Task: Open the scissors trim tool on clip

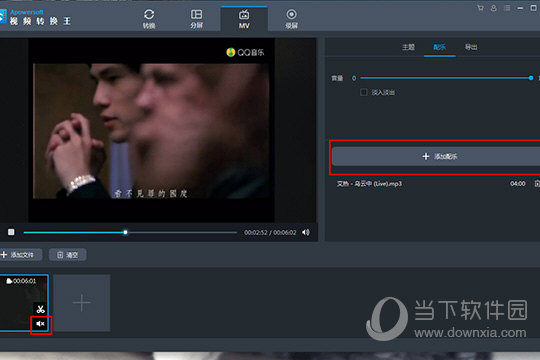Action: click(x=41, y=309)
